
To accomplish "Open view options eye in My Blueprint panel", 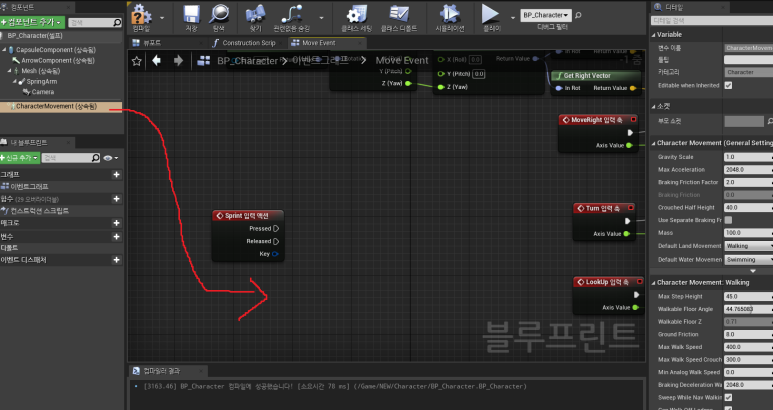I will [108, 158].
